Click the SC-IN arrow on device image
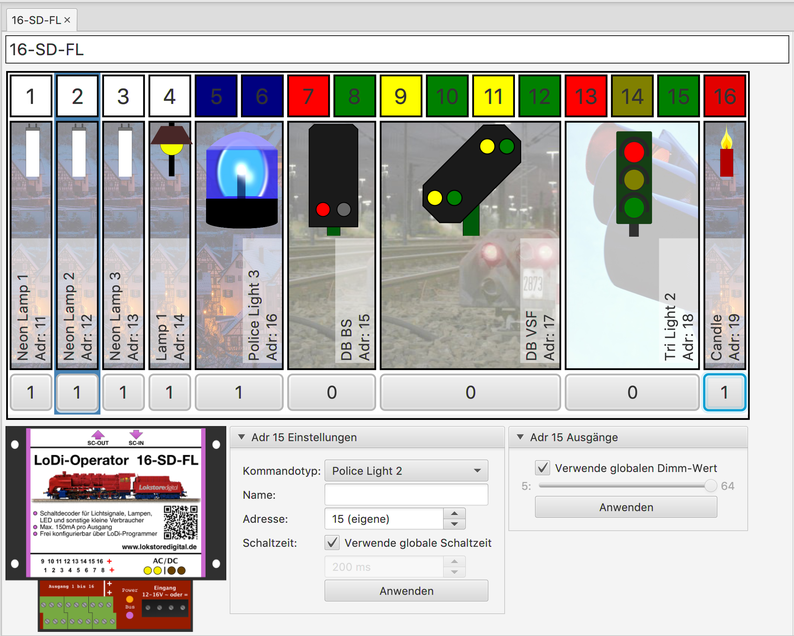Screen dimensions: 794x636 point(136,435)
